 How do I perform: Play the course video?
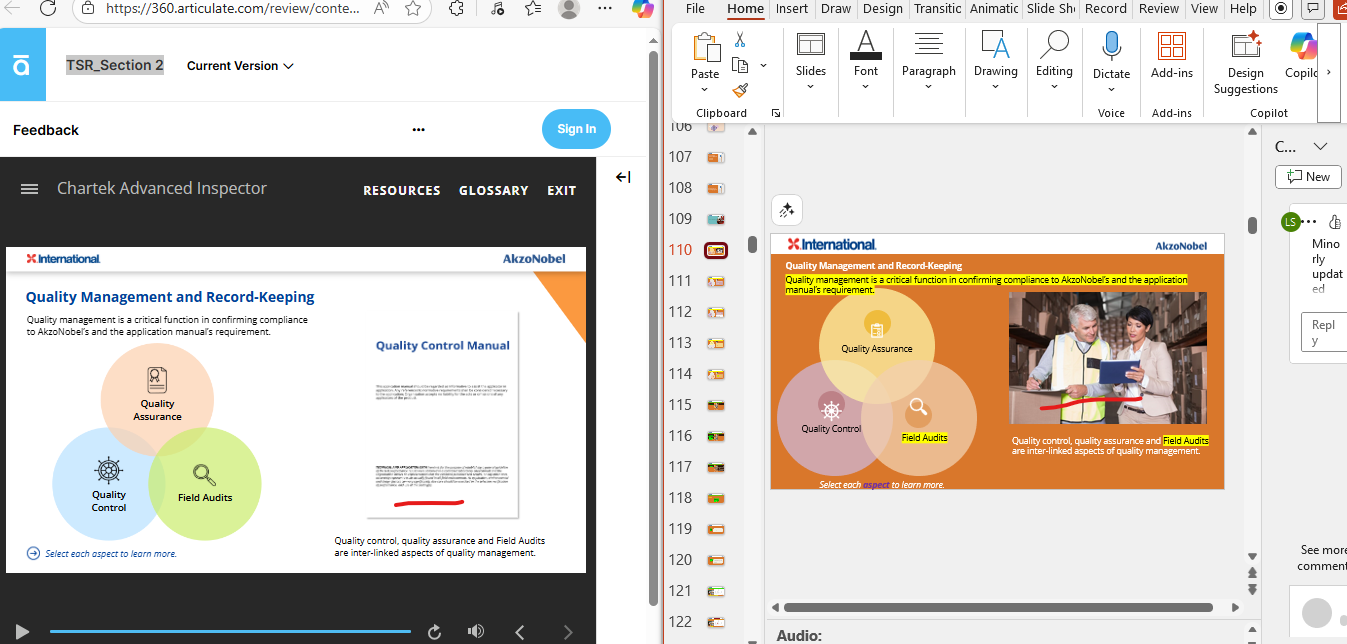(22, 631)
